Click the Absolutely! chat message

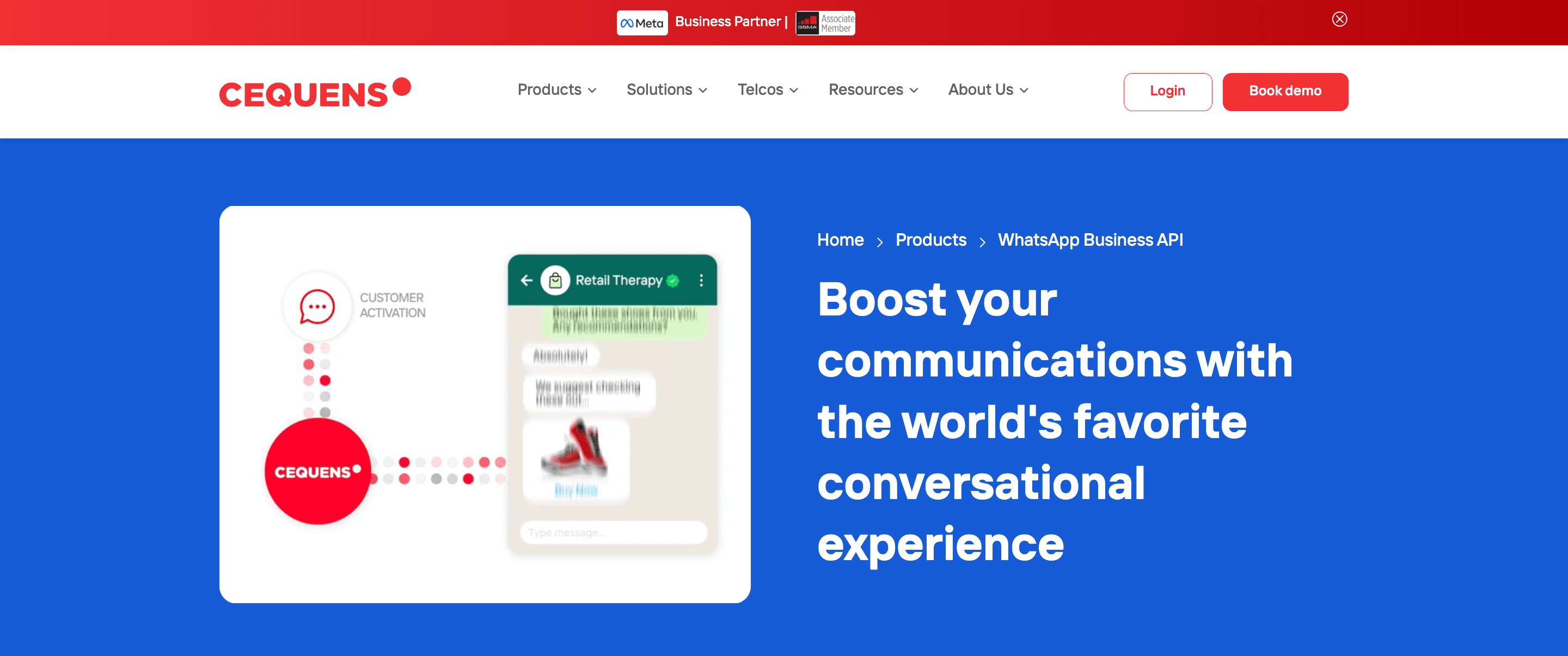(x=560, y=356)
